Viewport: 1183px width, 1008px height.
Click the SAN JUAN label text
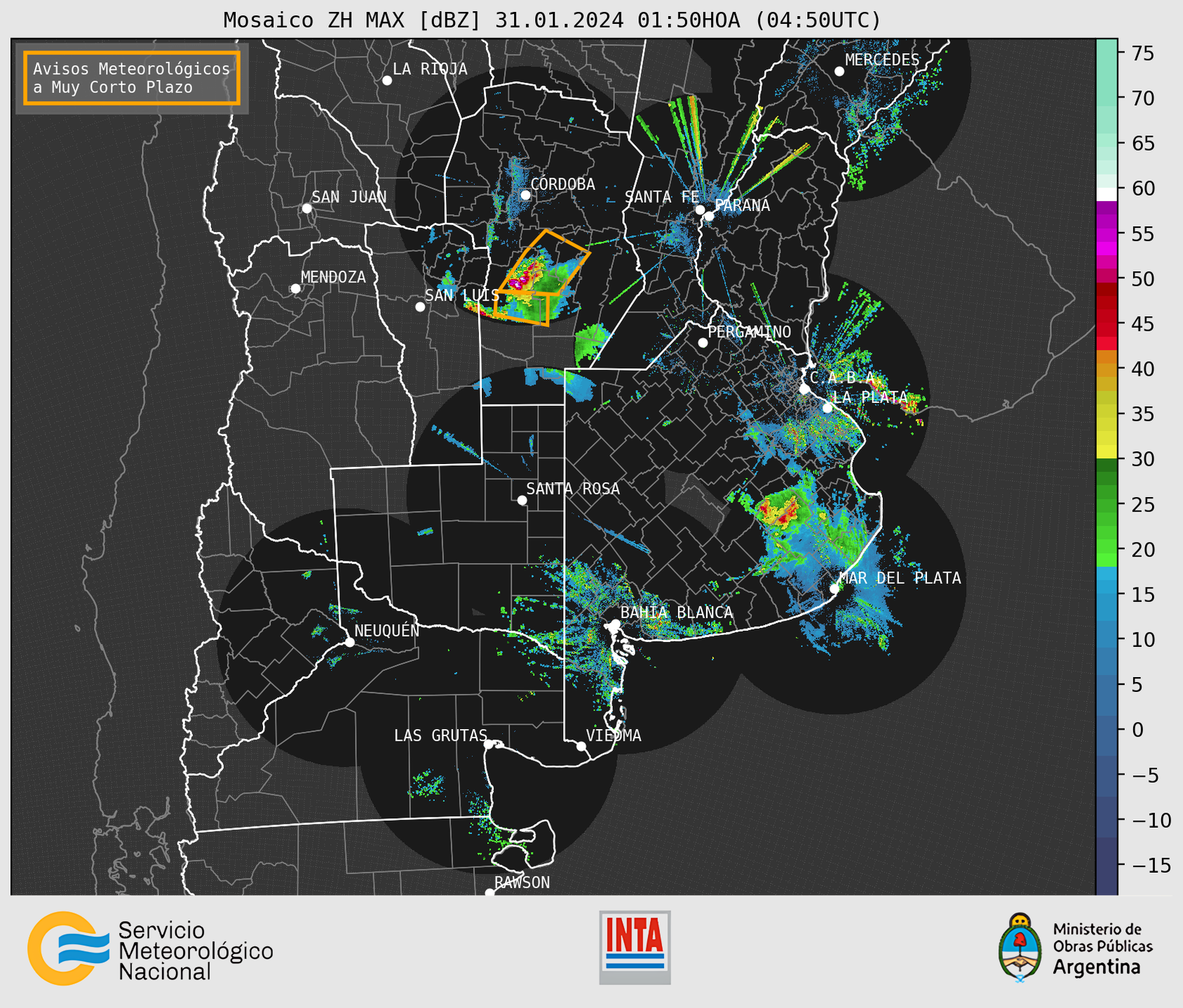tap(349, 197)
